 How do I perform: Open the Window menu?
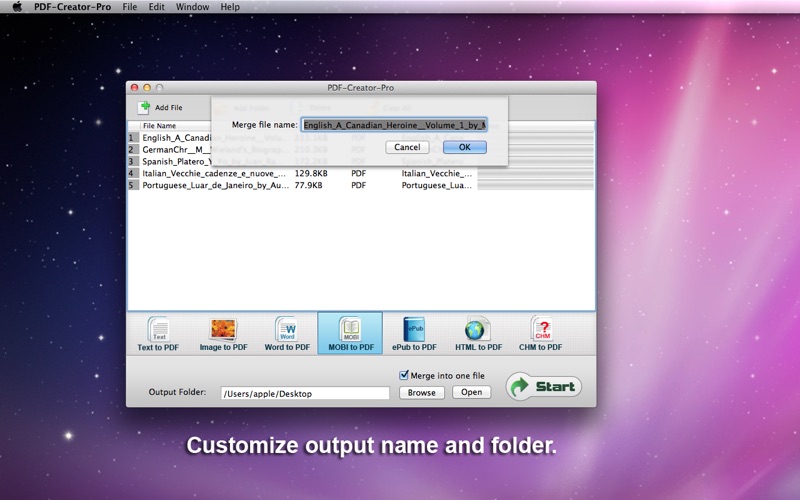(192, 7)
